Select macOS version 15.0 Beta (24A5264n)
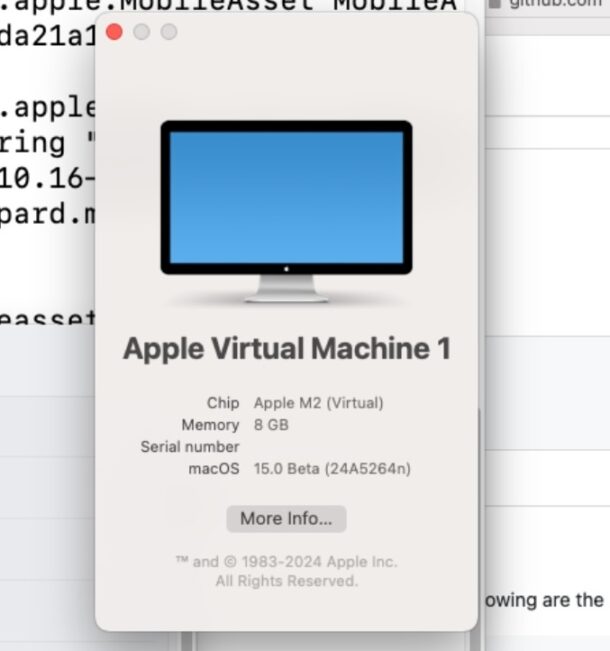Viewport: 610px width, 651px height. pyautogui.click(x=332, y=469)
